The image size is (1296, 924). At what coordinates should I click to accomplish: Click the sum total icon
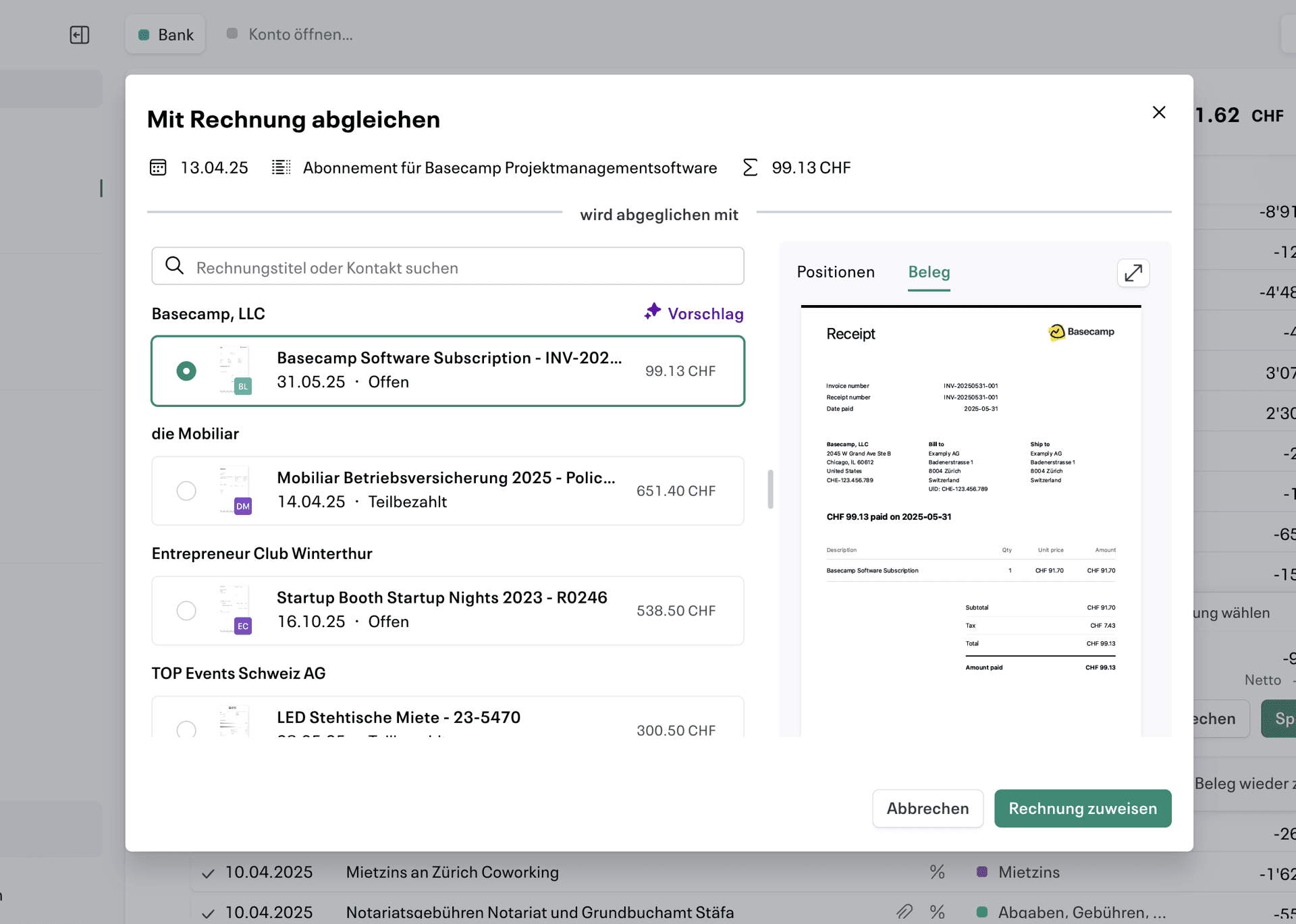click(750, 167)
